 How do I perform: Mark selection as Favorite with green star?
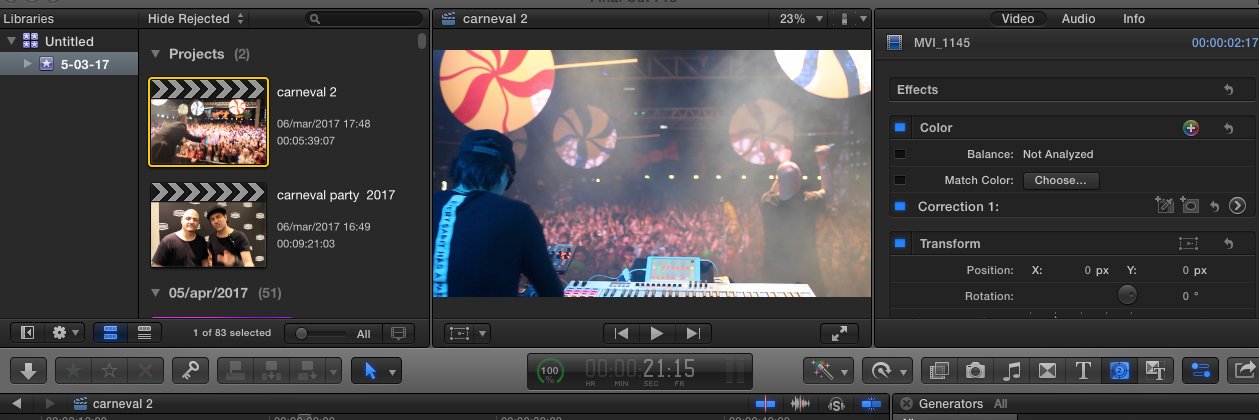click(x=73, y=371)
